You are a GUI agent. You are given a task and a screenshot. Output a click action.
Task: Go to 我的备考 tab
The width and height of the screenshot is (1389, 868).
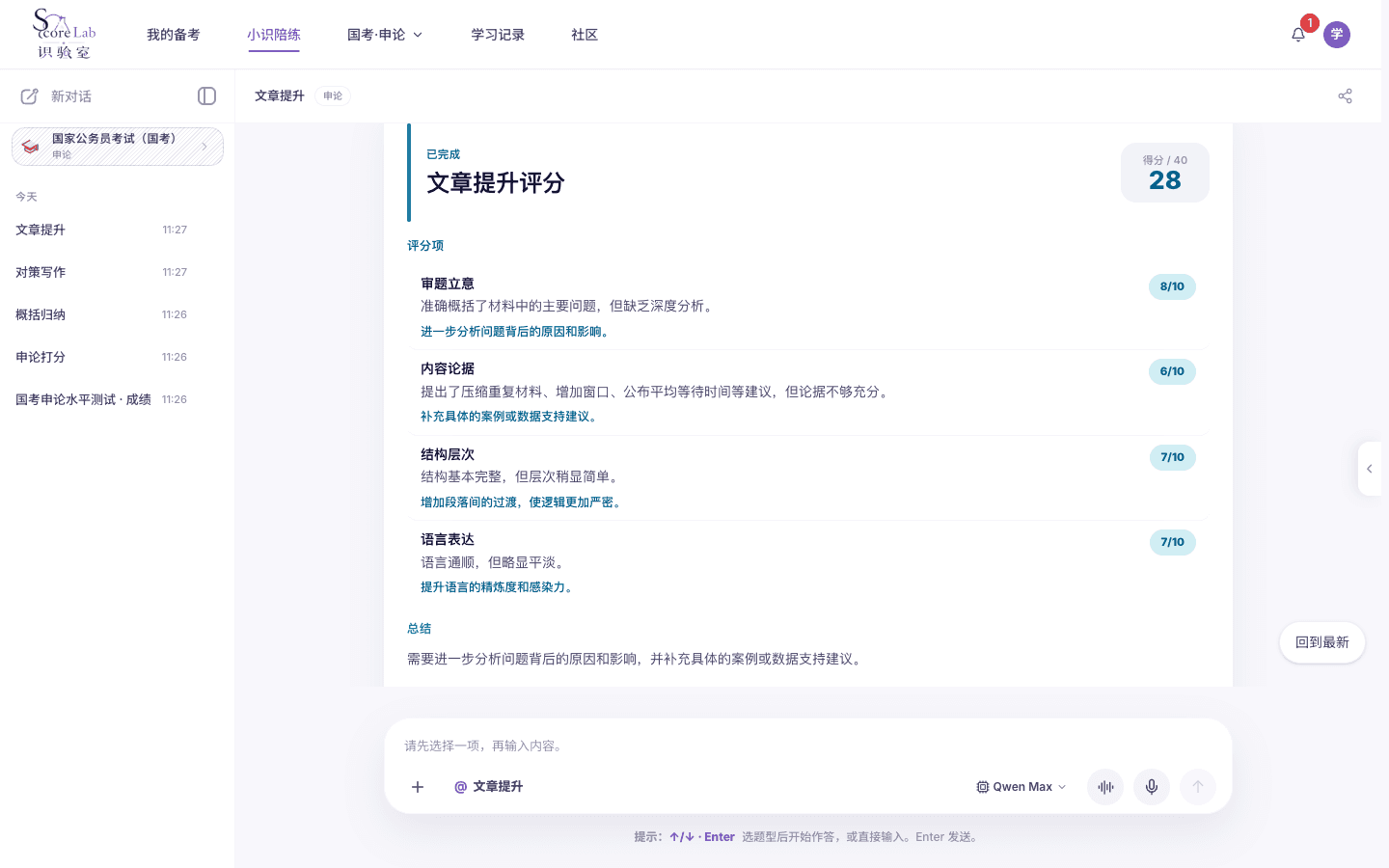click(x=174, y=35)
